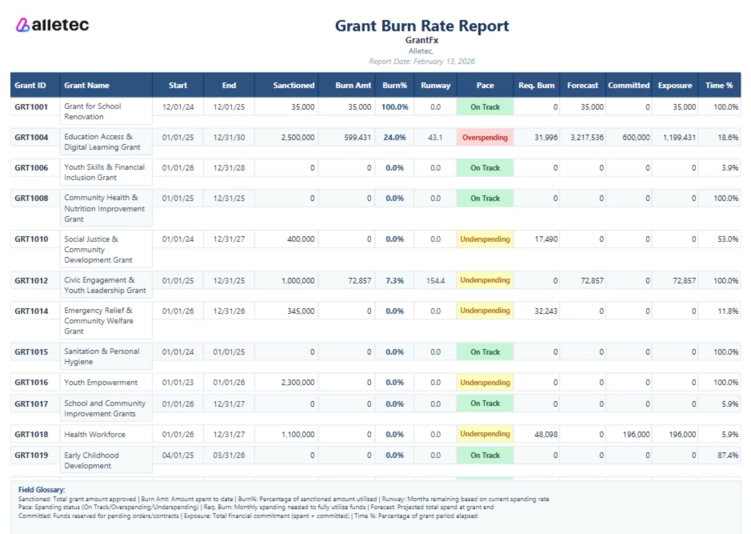Click Community Health & Nutrition Improvement Grant name

pyautogui.click(x=104, y=208)
